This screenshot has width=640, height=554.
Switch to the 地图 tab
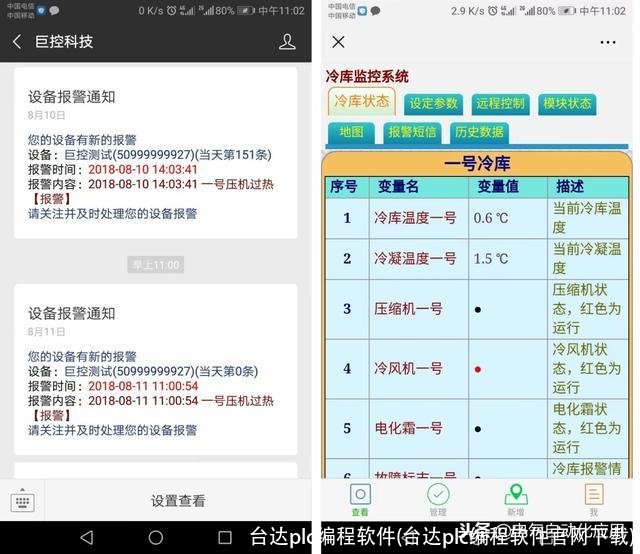point(351,132)
